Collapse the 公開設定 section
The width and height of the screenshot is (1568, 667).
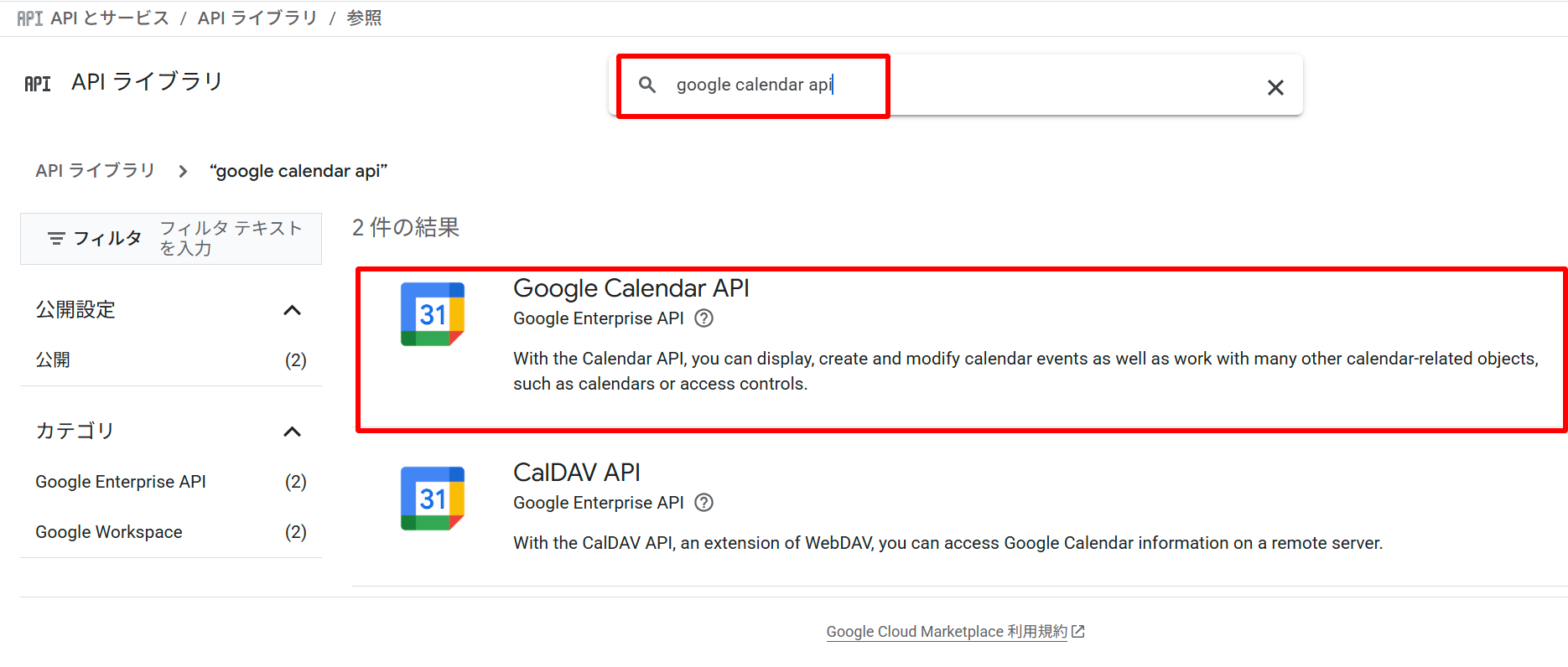[x=292, y=311]
